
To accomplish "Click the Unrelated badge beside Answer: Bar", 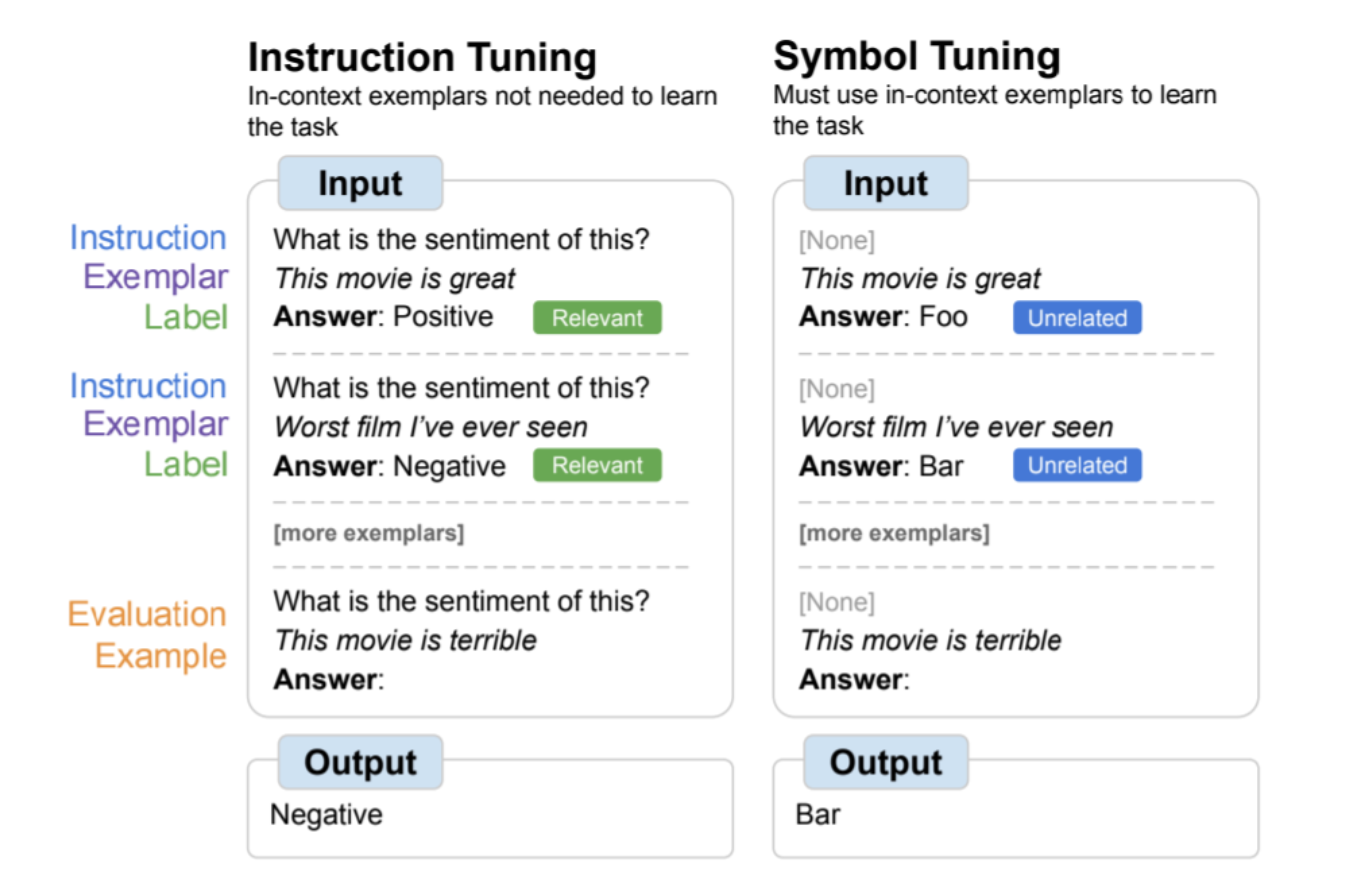I will [x=1077, y=465].
